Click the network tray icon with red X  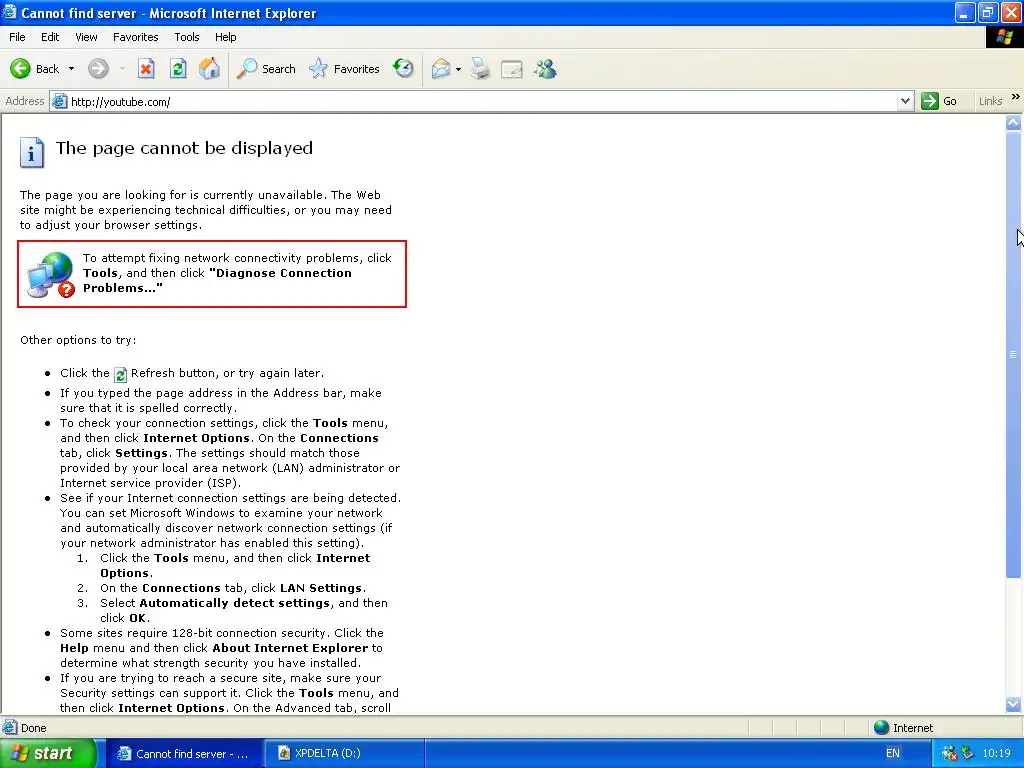pos(950,754)
